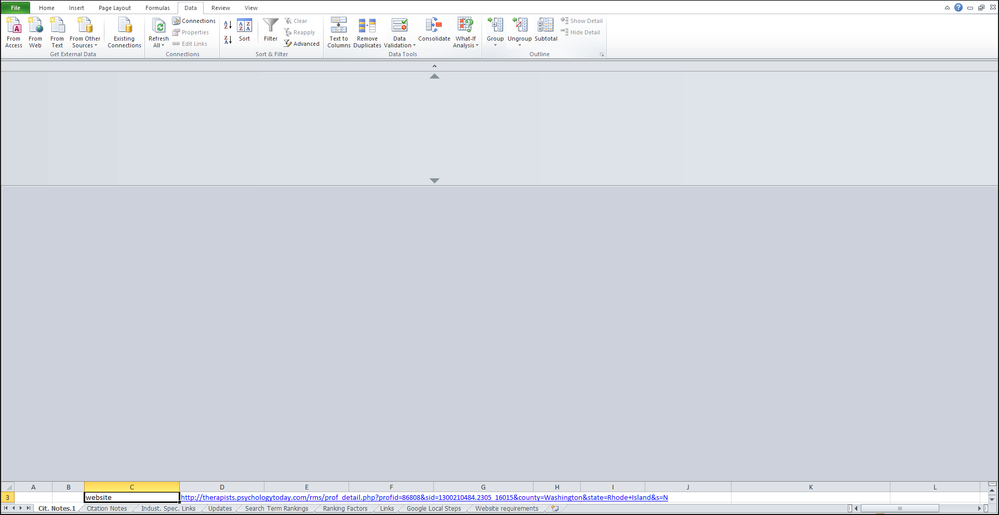The image size is (999, 515).
Task: Select column header D
Action: click(x=222, y=487)
